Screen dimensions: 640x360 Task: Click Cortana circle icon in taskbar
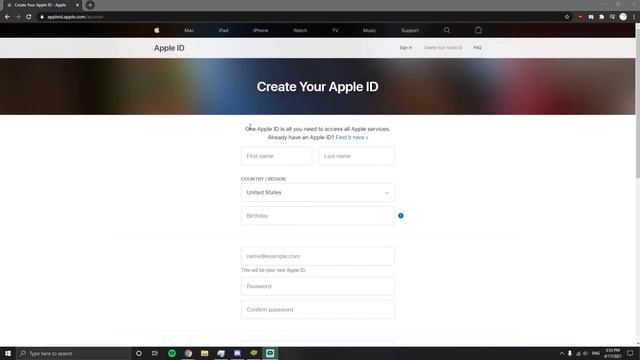139,353
